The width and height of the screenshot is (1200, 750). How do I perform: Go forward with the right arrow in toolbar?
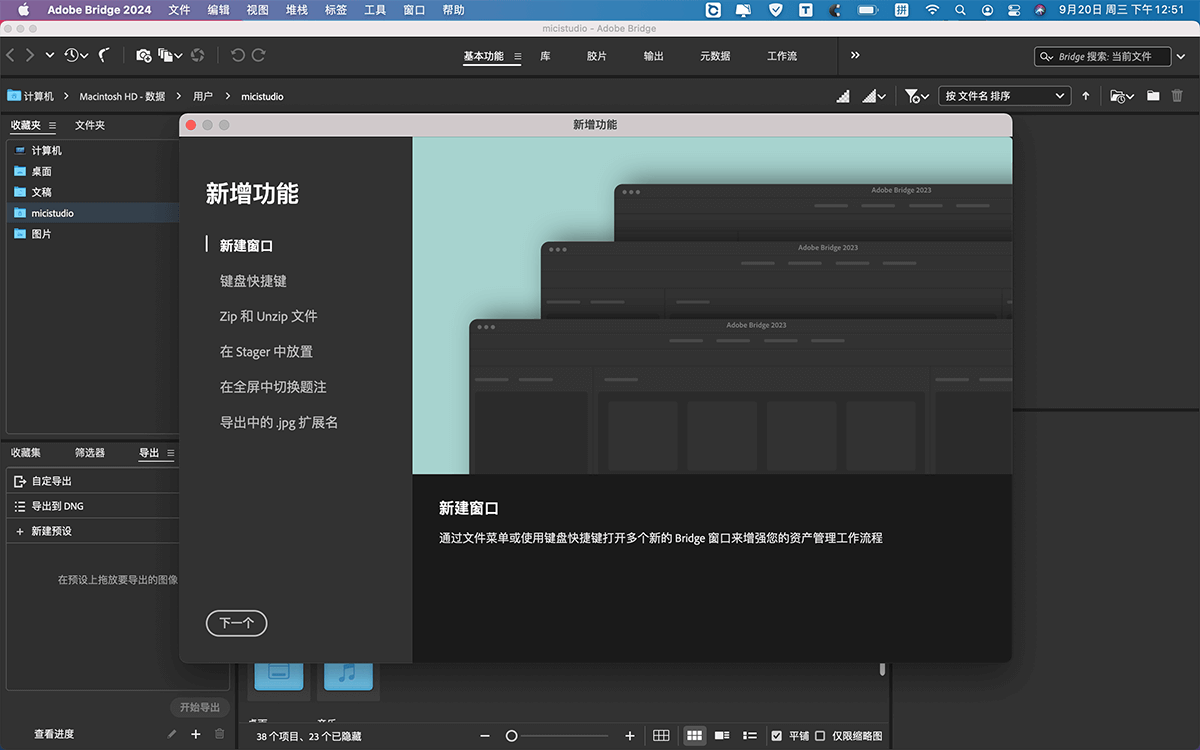click(x=30, y=56)
